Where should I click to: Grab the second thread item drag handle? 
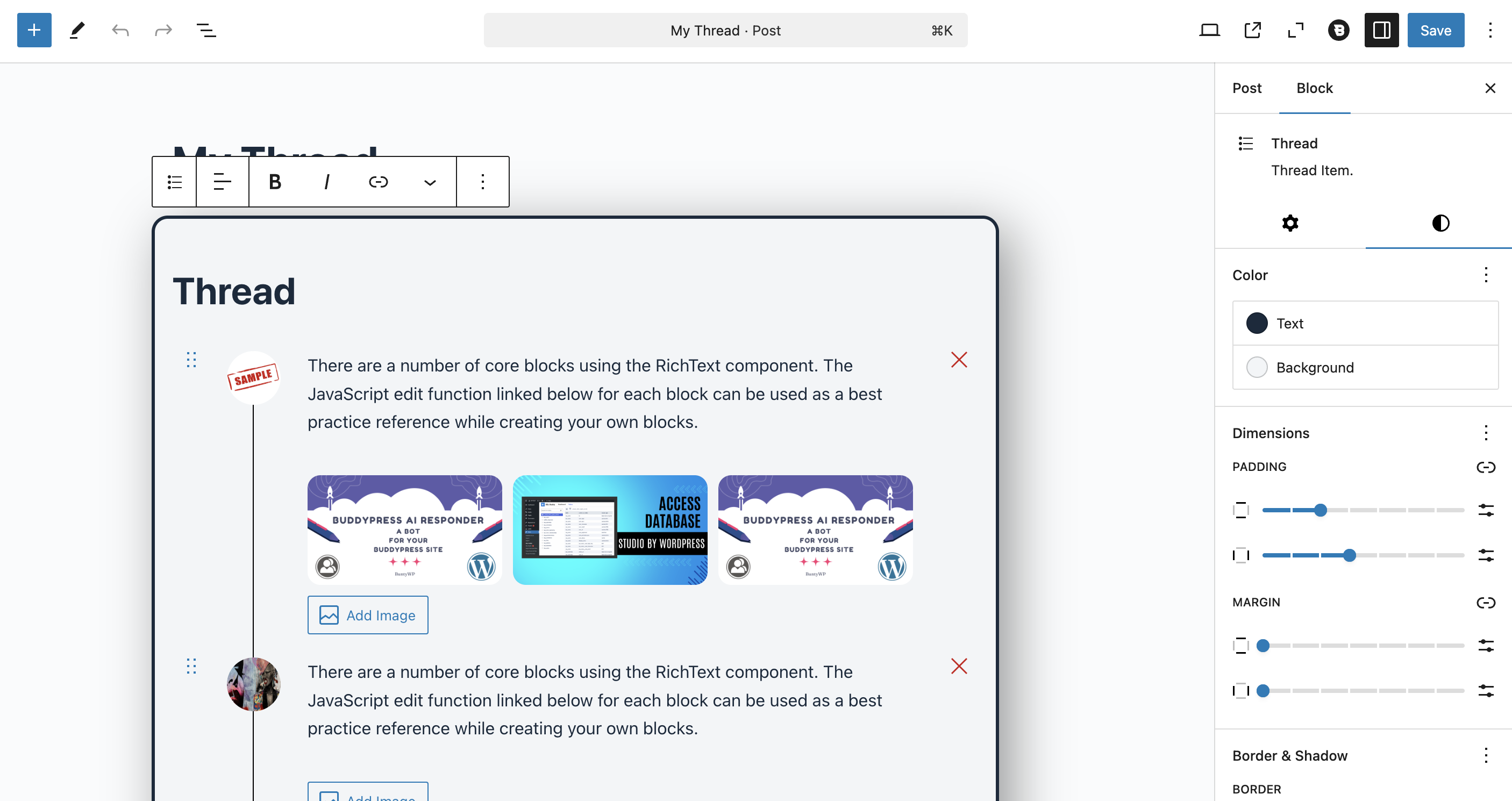pos(191,666)
